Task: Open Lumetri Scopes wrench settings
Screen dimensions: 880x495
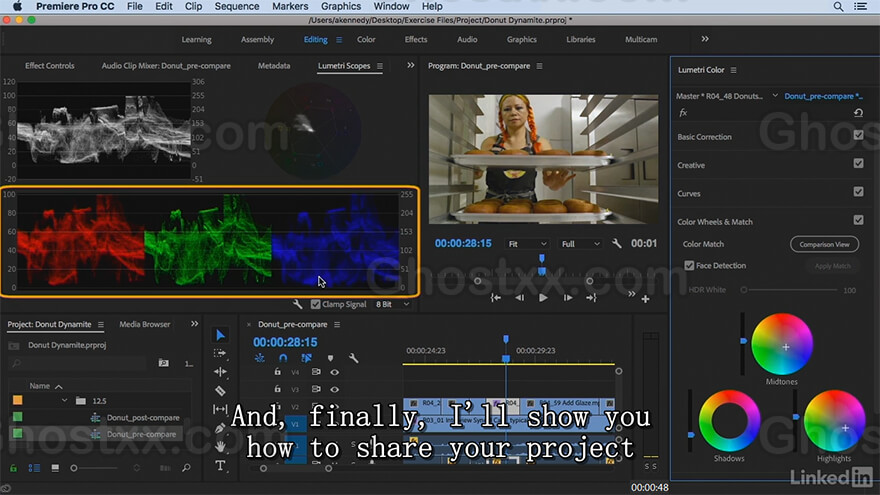Action: (x=297, y=304)
